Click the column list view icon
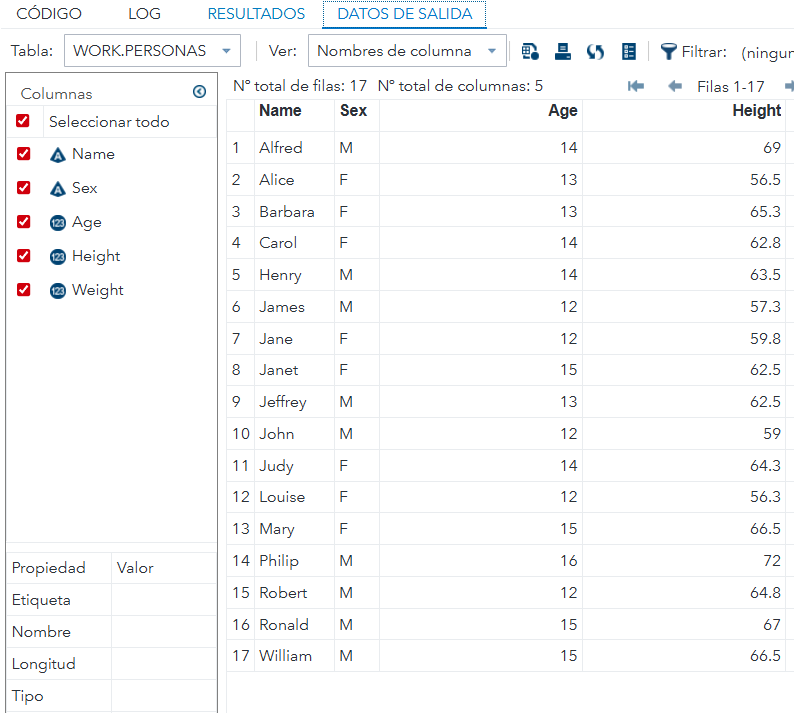 [629, 51]
